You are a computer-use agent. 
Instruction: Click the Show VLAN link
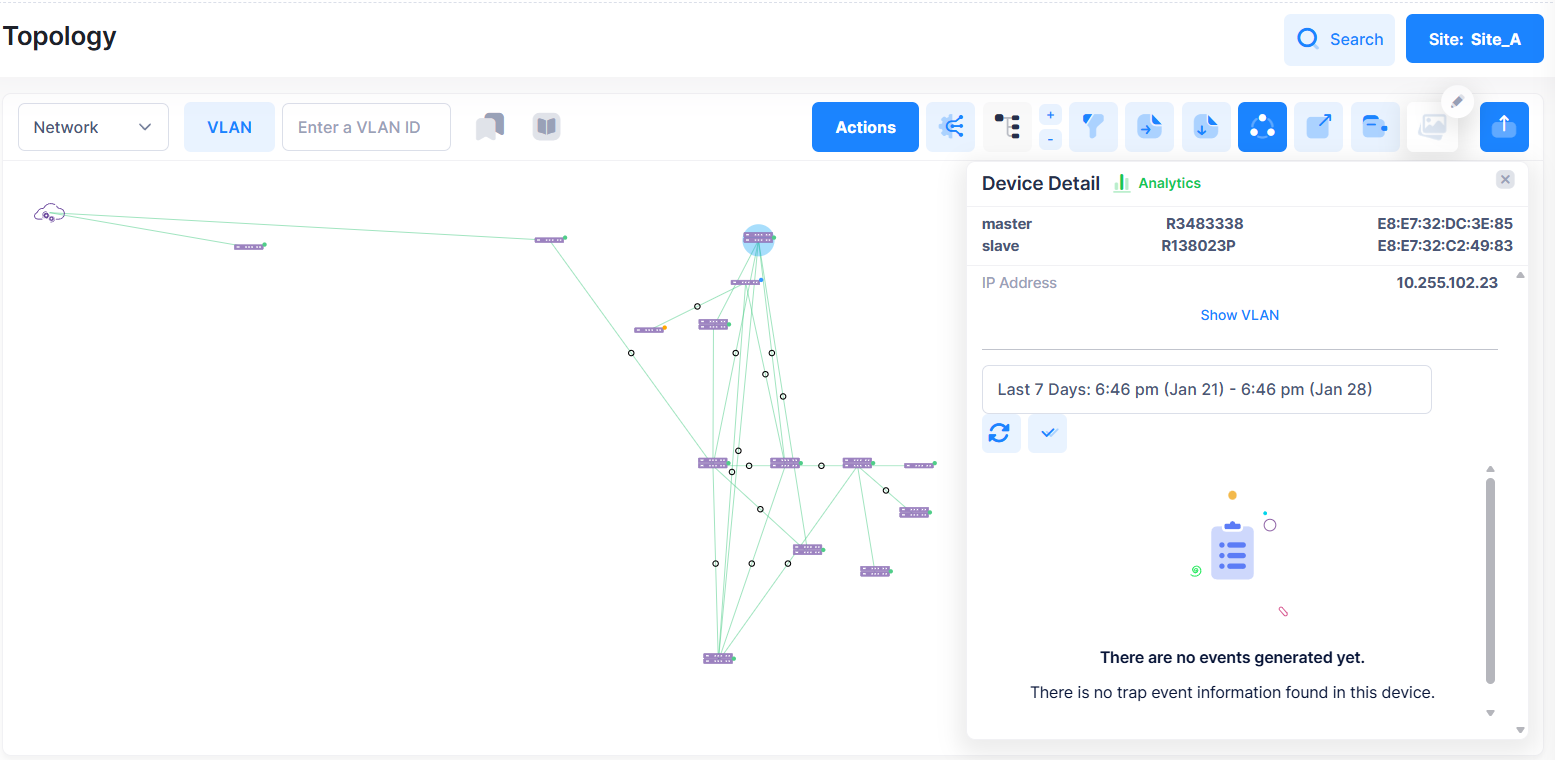pos(1239,315)
